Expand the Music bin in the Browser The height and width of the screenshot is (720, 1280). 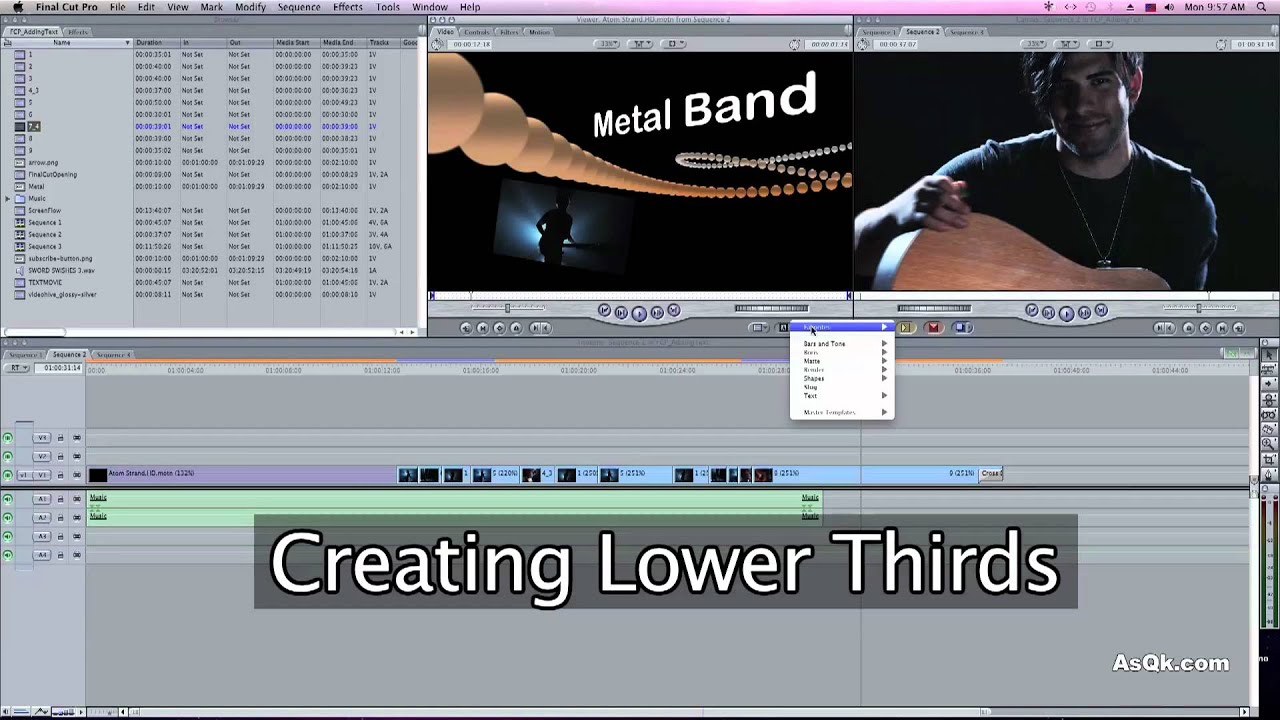pyautogui.click(x=8, y=198)
